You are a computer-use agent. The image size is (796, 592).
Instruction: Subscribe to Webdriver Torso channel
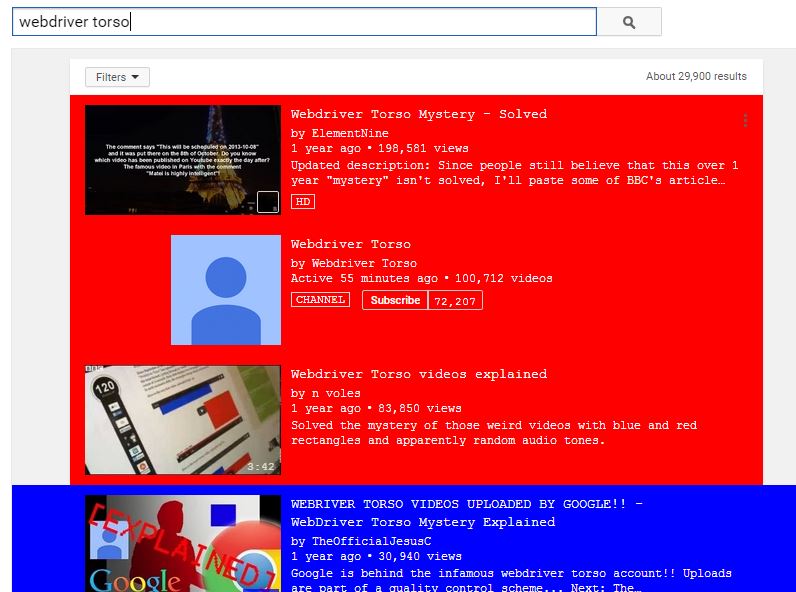coord(395,300)
